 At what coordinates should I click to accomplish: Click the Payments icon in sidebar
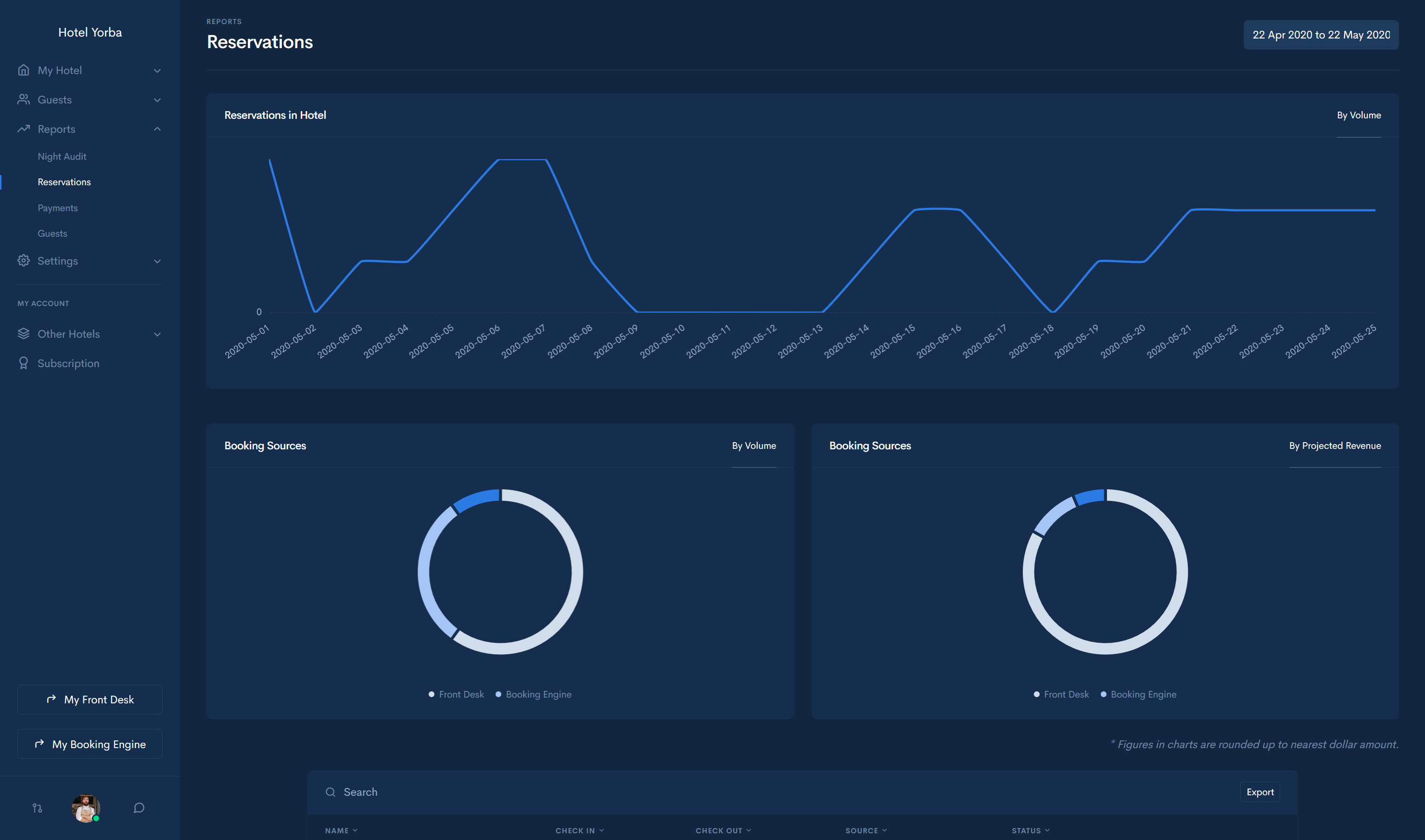[x=57, y=208]
